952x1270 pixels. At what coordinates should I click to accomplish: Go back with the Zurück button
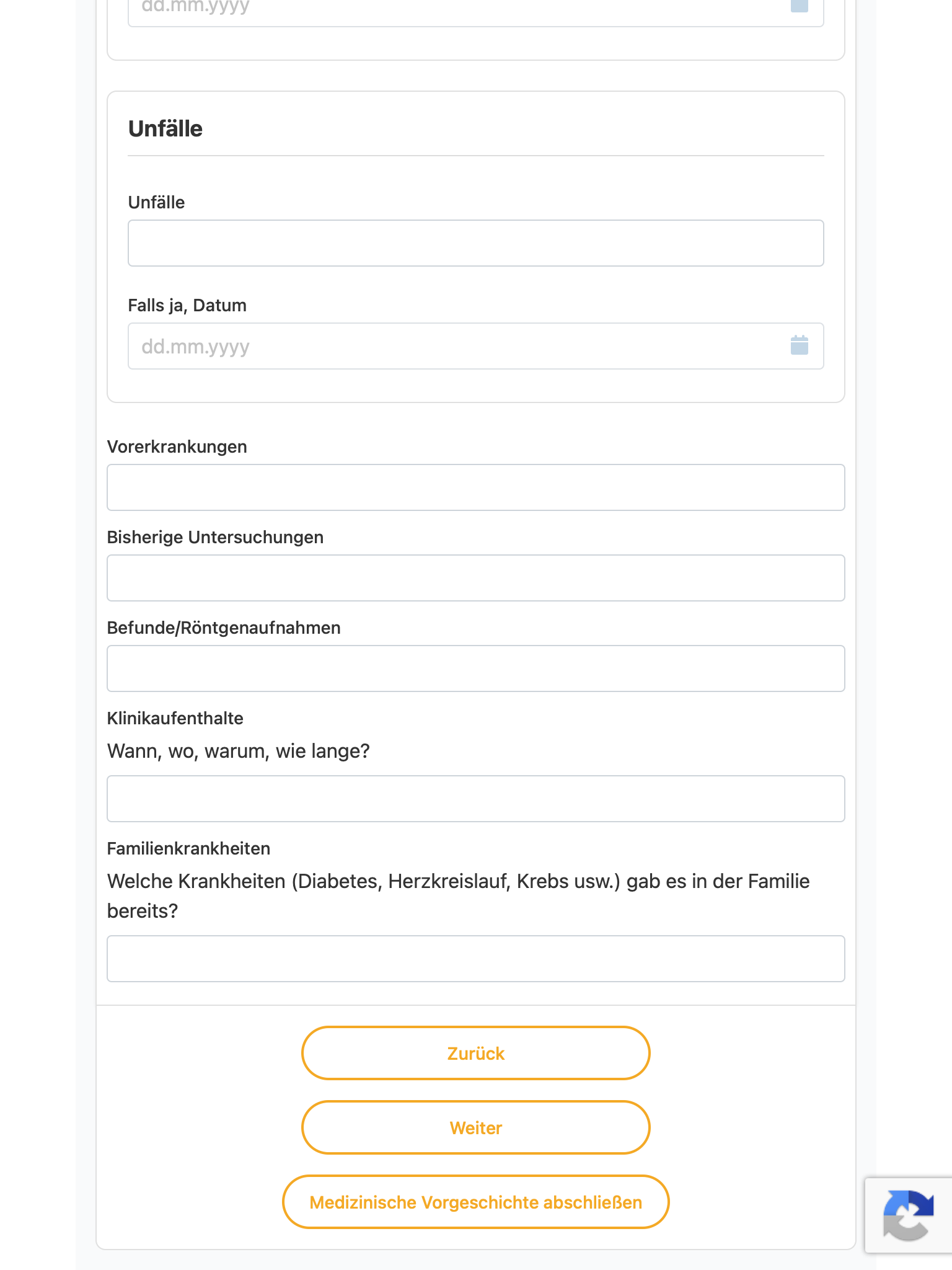[x=475, y=1053]
